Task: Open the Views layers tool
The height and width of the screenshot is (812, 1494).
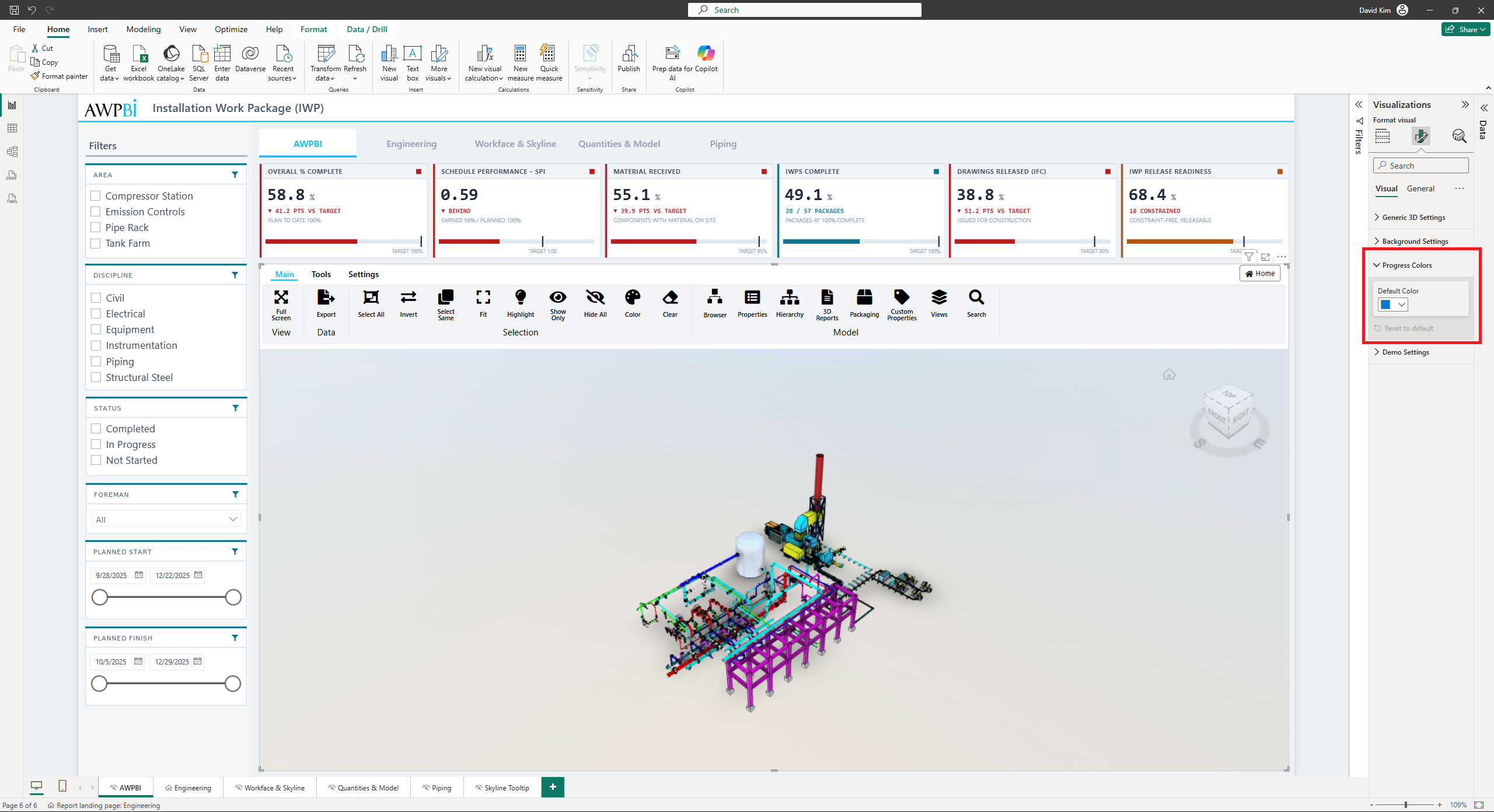Action: (939, 304)
